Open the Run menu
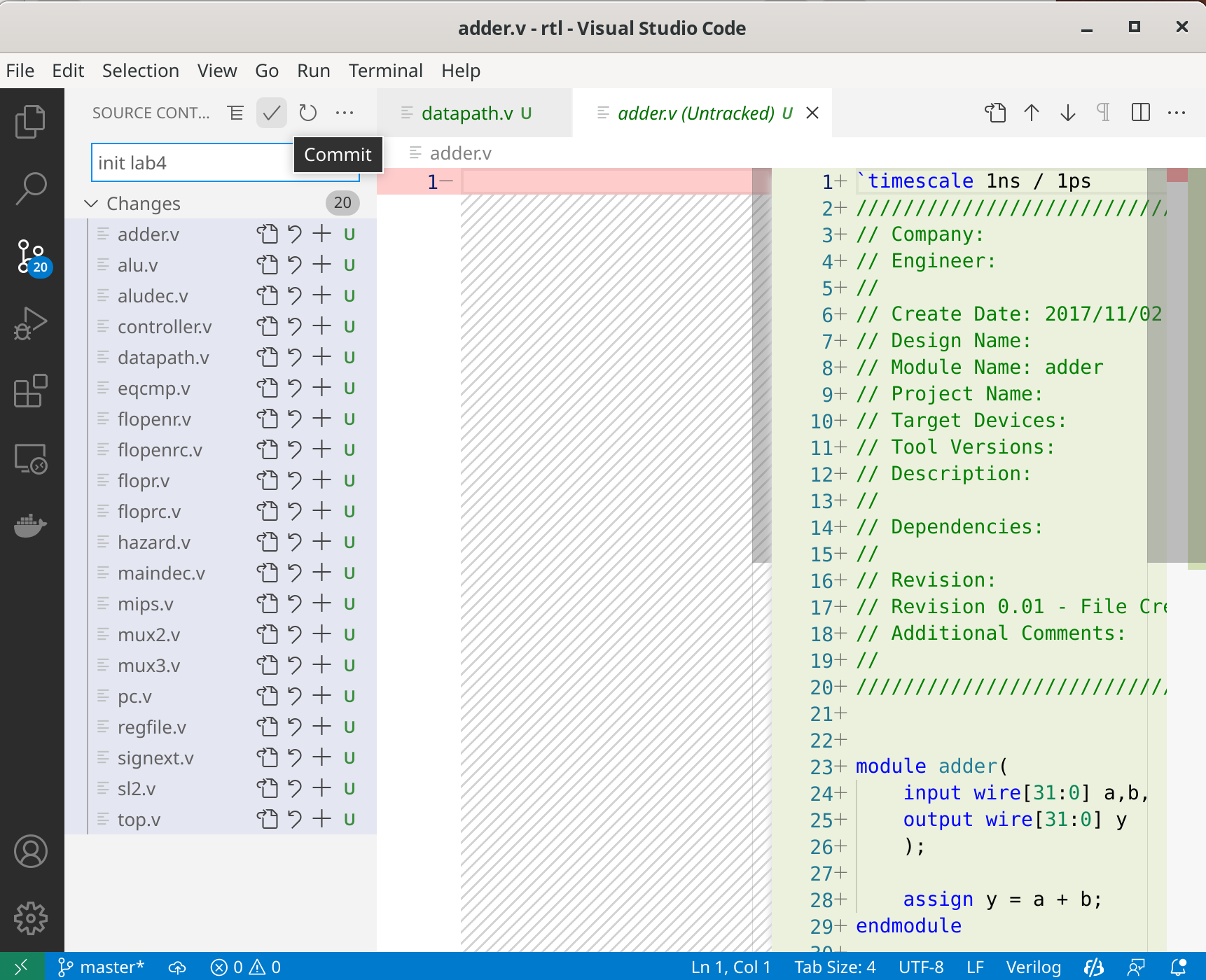Image resolution: width=1206 pixels, height=980 pixels. pos(314,71)
